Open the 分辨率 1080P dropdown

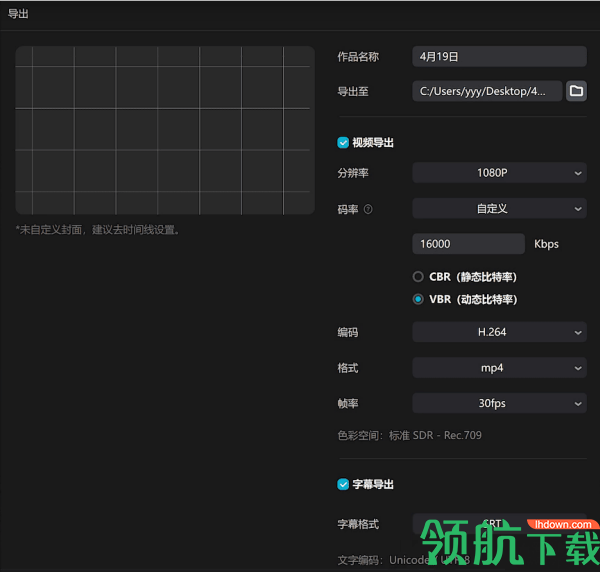tap(499, 173)
